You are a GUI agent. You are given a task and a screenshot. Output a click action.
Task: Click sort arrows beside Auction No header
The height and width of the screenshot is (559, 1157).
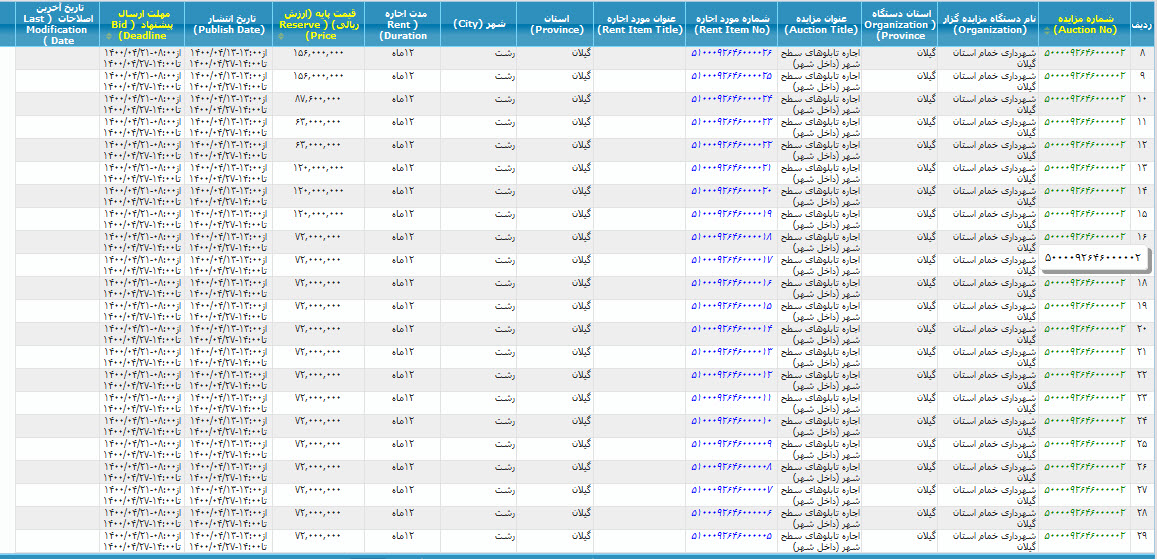pos(1047,30)
